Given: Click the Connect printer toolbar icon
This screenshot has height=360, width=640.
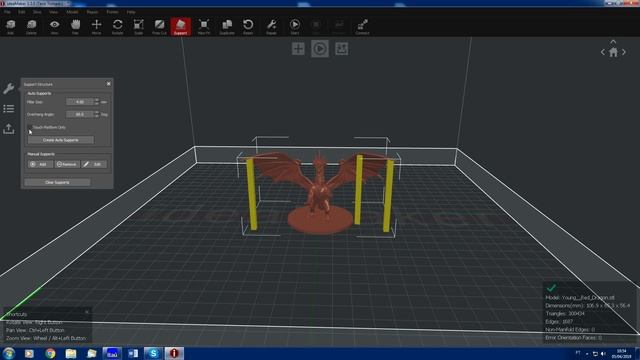Looking at the screenshot, I should click(x=362, y=27).
